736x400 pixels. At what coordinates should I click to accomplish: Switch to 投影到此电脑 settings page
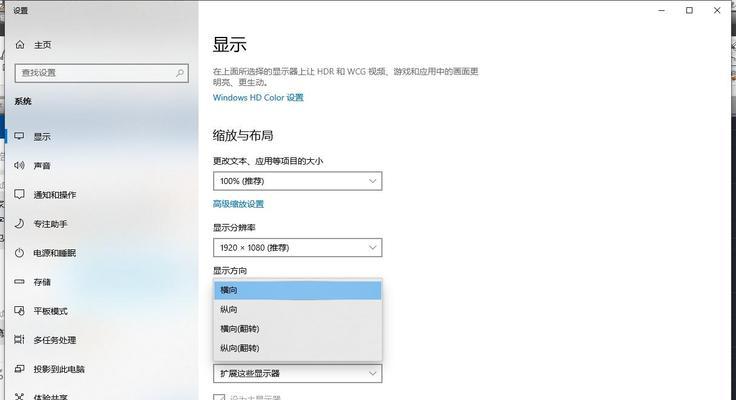pyautogui.click(x=59, y=369)
